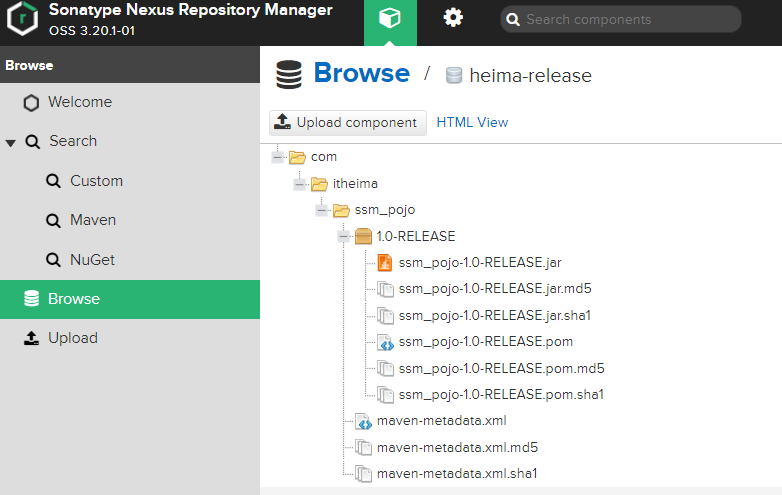Select Browse in the sidebar
Screen dimensions: 782x495
click(130, 299)
